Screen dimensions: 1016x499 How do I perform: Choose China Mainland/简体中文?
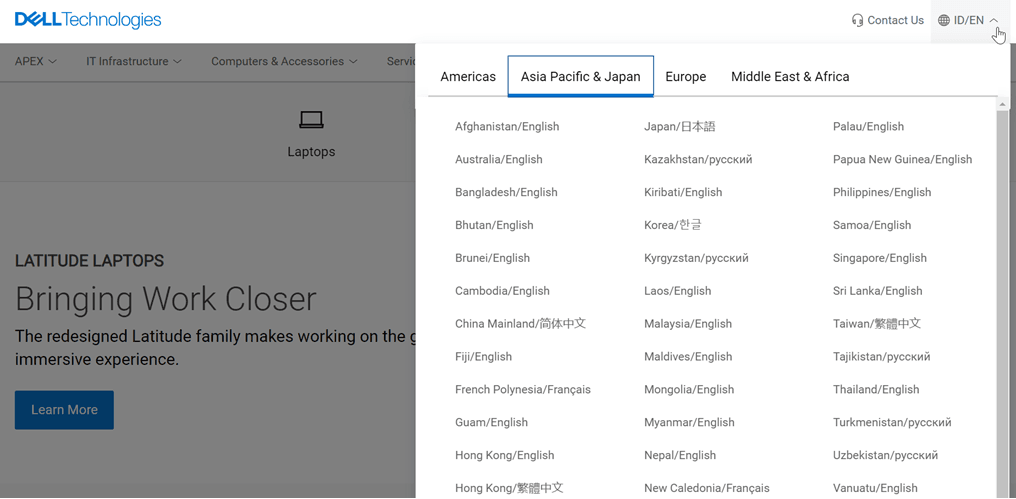coord(520,323)
